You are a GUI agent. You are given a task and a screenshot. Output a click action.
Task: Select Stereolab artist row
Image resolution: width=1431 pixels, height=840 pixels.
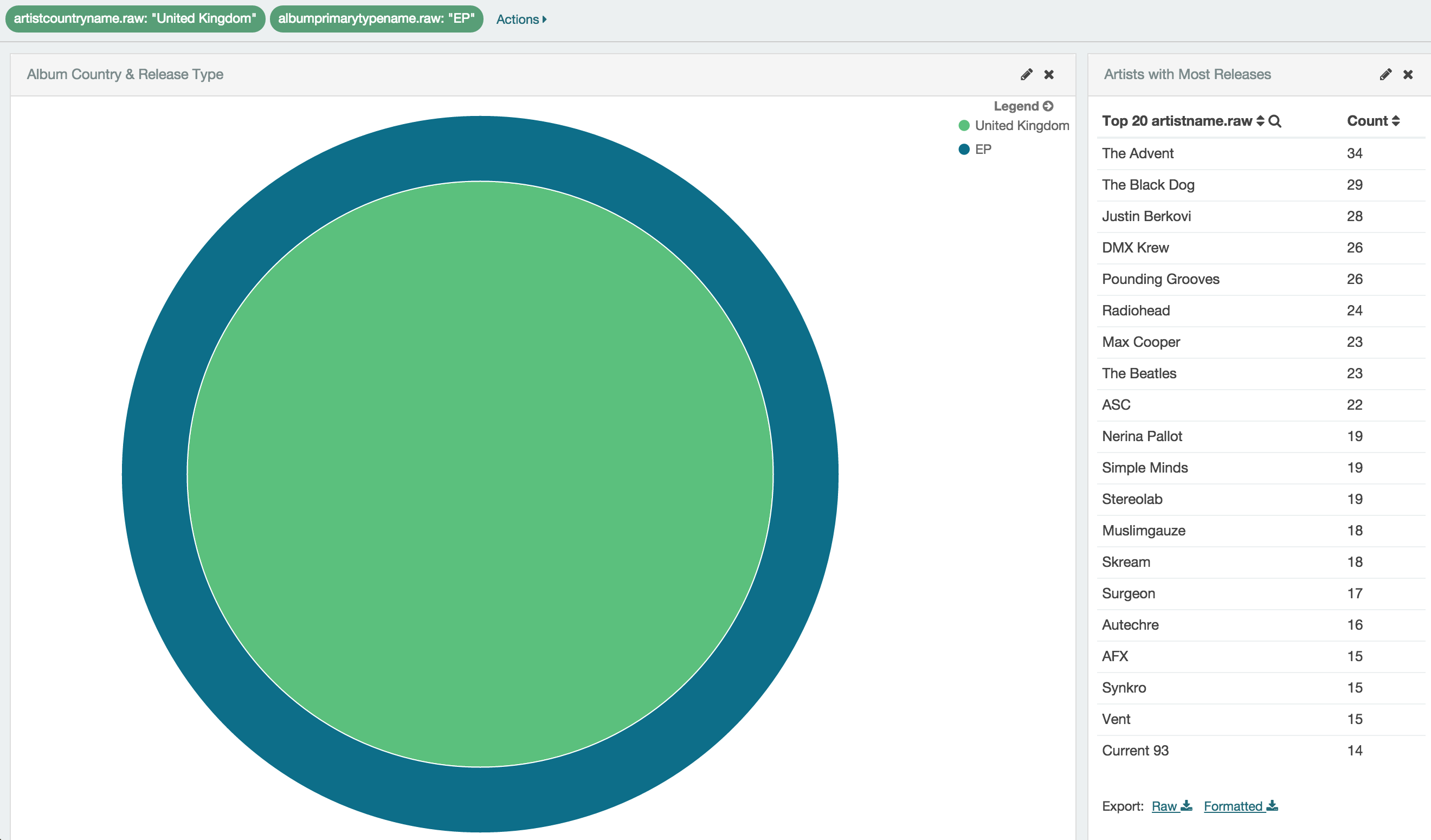click(x=1261, y=500)
